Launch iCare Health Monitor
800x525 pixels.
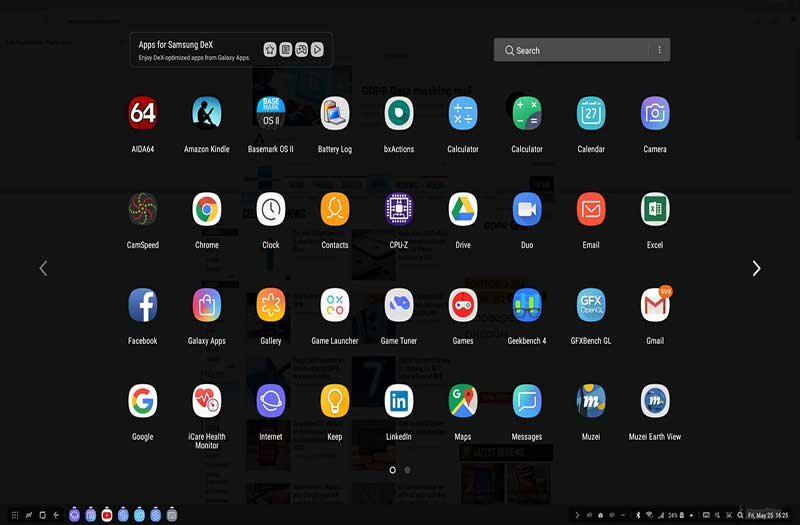(207, 401)
